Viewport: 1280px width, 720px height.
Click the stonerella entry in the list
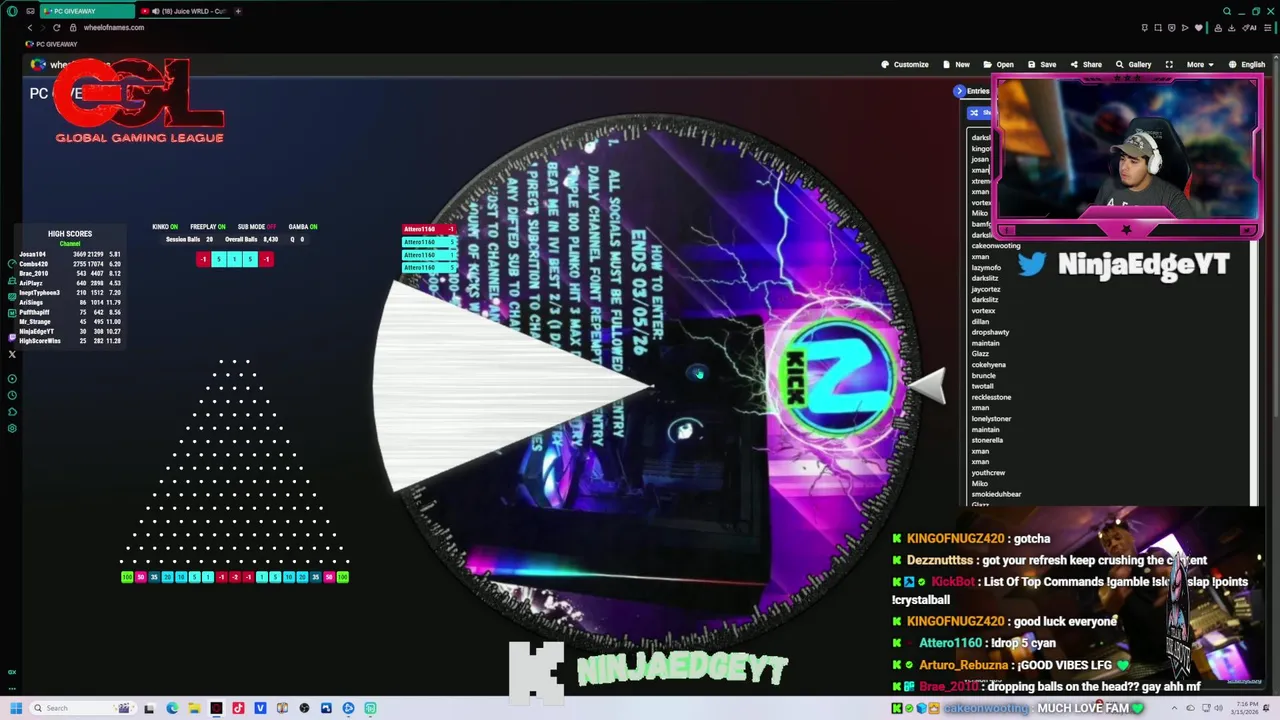coord(987,440)
